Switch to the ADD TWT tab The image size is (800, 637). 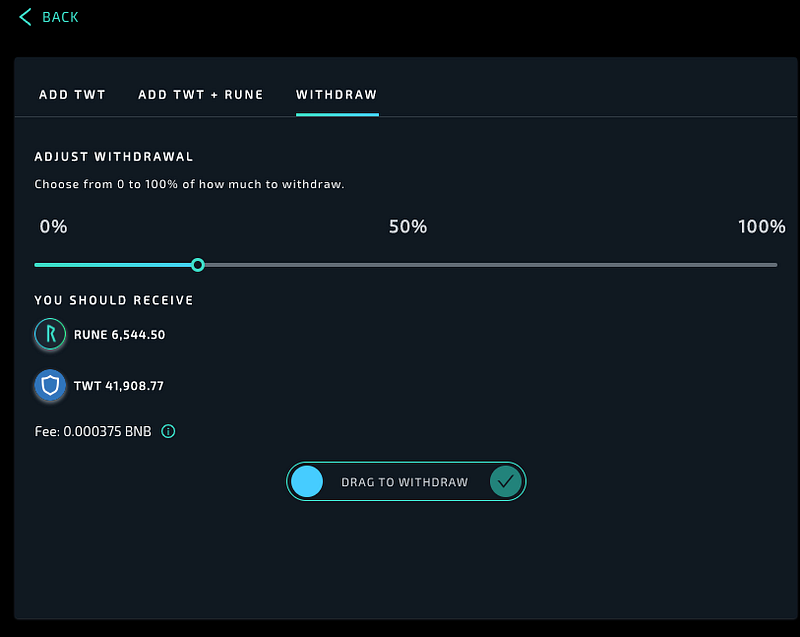(x=72, y=95)
